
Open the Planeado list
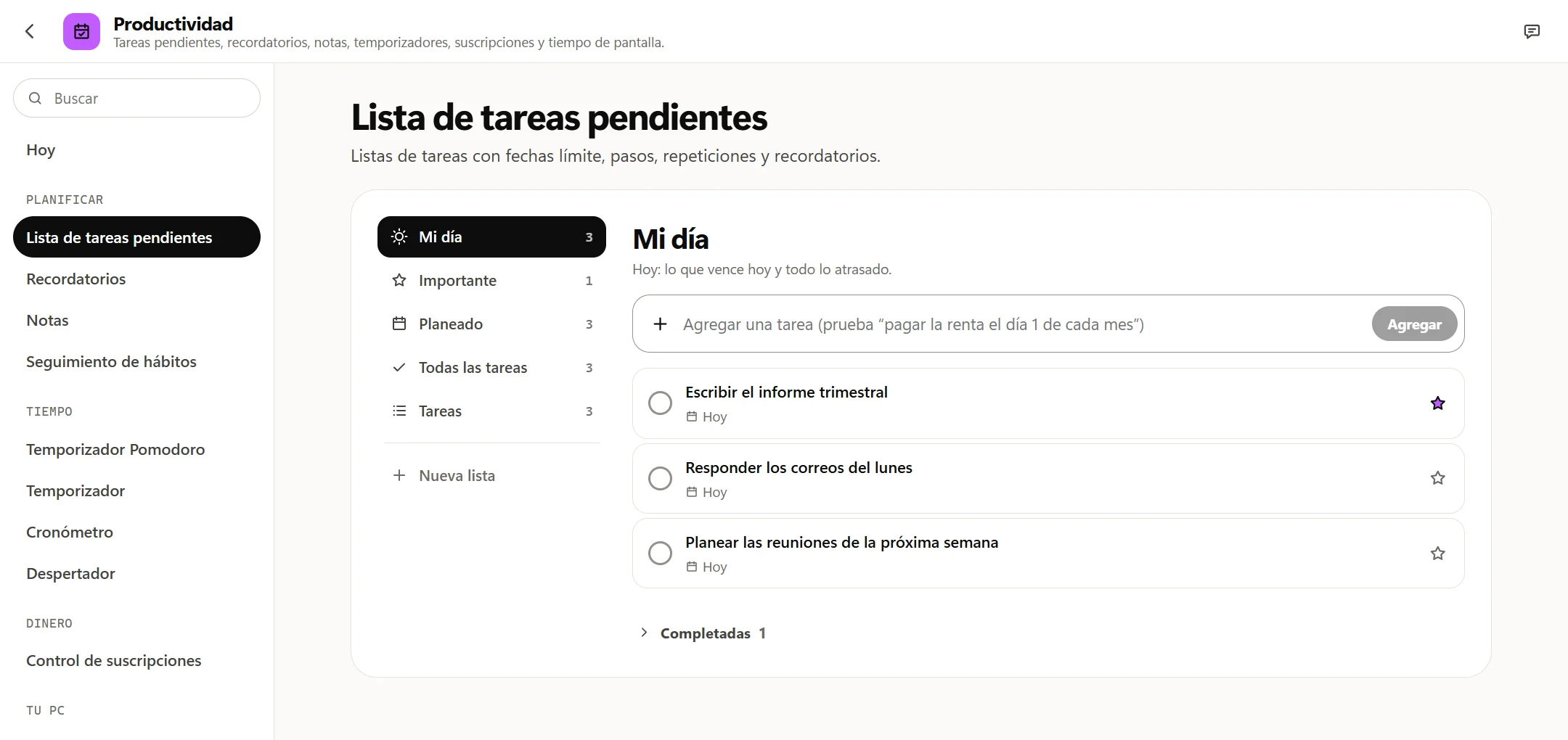(491, 324)
